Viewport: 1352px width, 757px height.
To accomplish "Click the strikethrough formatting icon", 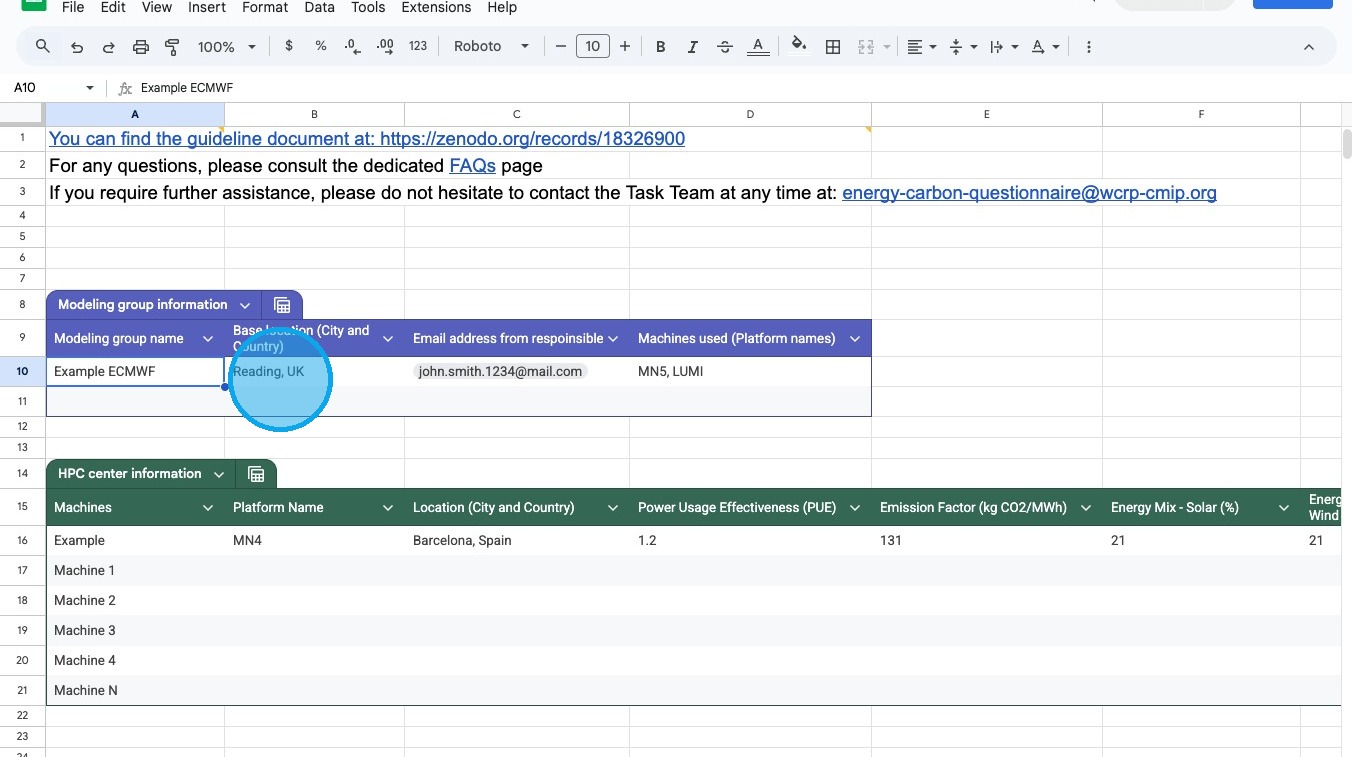I will [x=725, y=47].
